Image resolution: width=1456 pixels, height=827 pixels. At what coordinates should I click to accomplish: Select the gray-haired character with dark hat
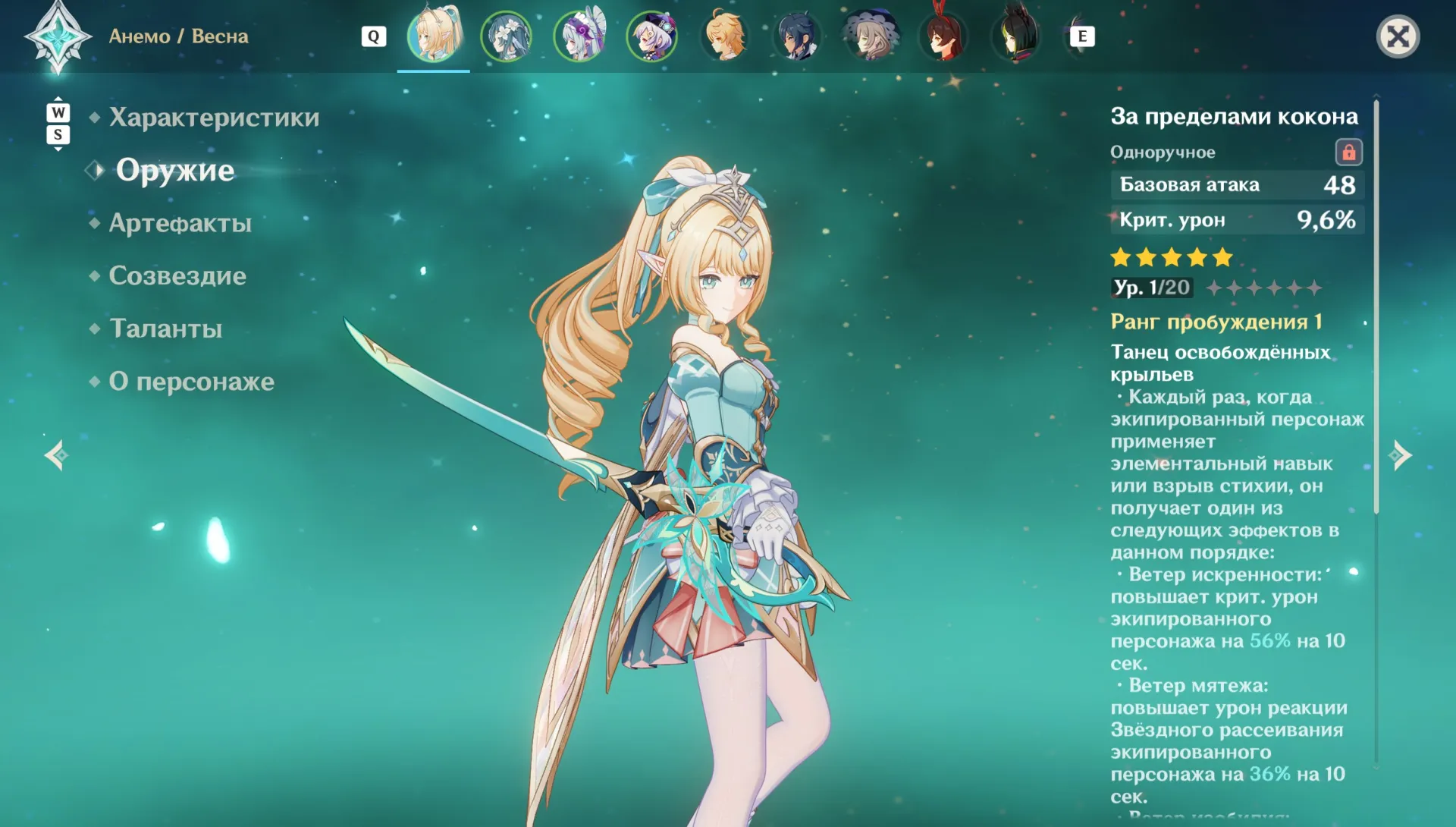coord(871,35)
